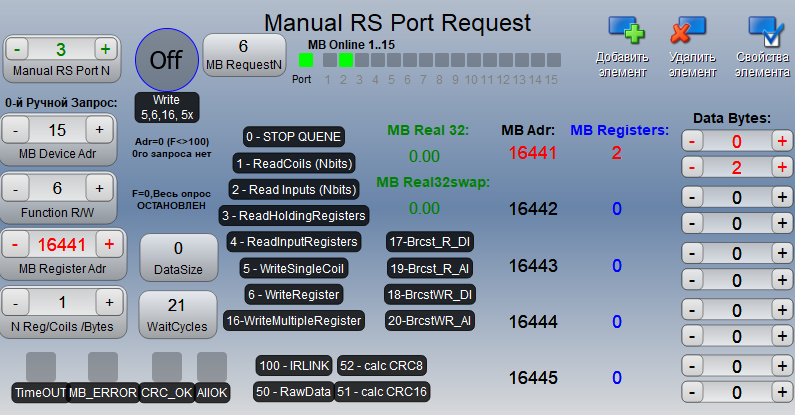Click the first green MB Online port indicator
Screen dimensions: 795x415
click(x=306, y=61)
